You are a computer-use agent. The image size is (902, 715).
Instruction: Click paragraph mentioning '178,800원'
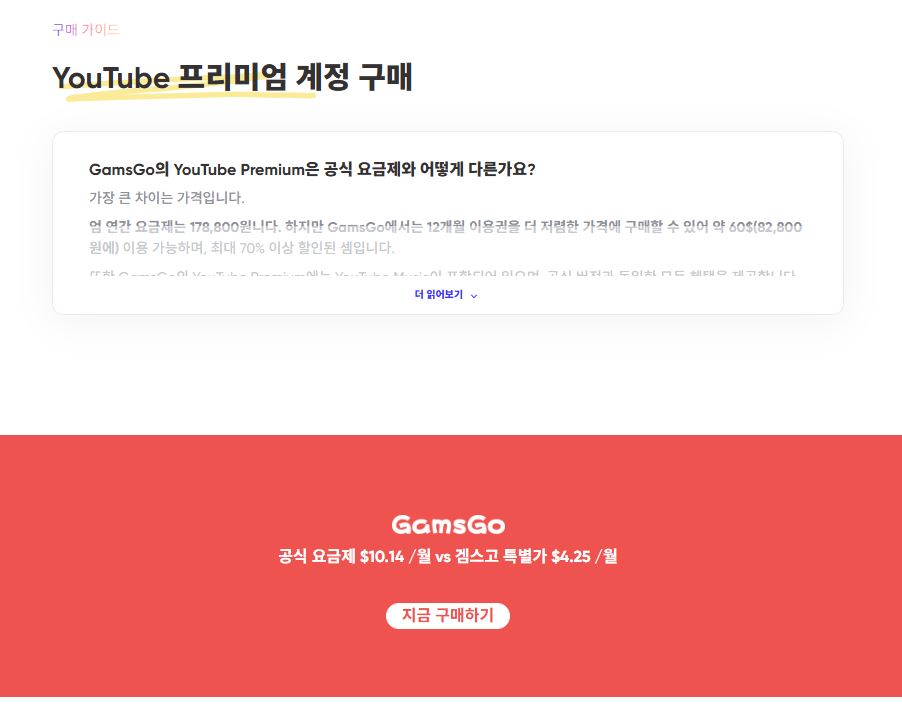coord(445,237)
